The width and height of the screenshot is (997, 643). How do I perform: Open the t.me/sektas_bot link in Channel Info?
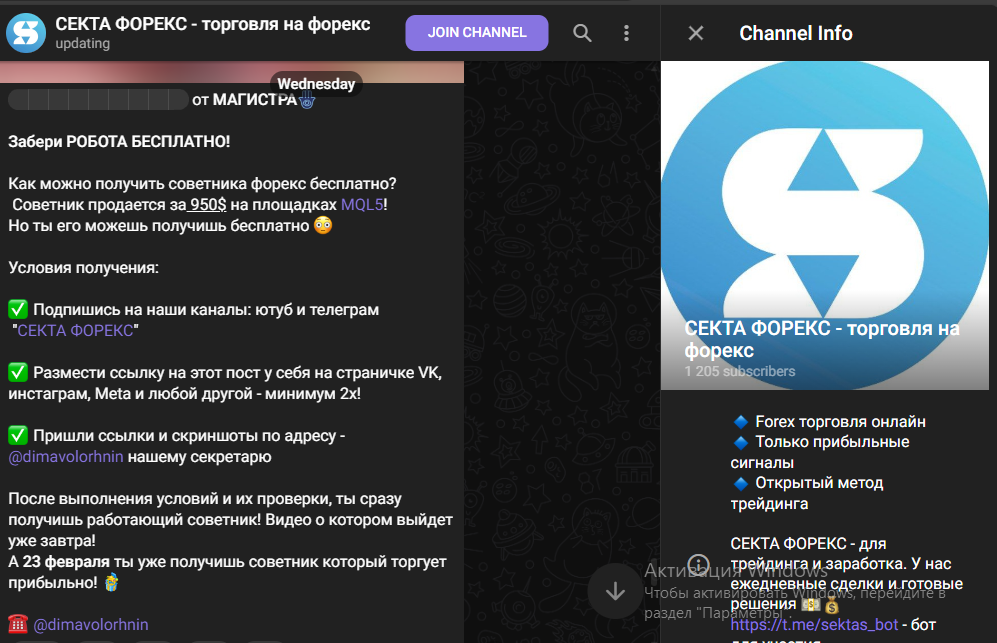[814, 625]
